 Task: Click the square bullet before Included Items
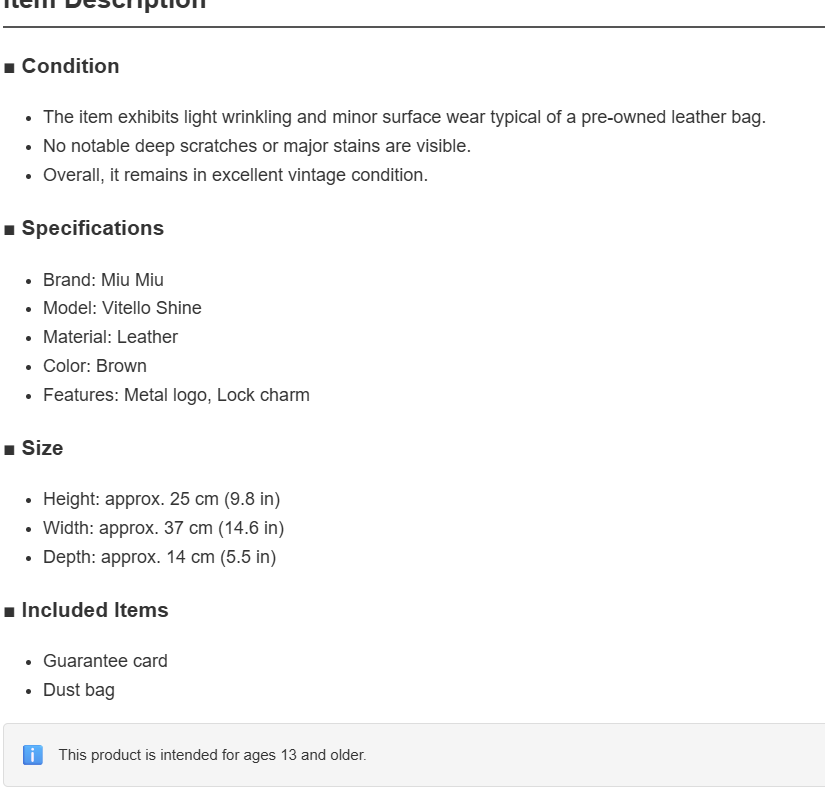[9, 612]
